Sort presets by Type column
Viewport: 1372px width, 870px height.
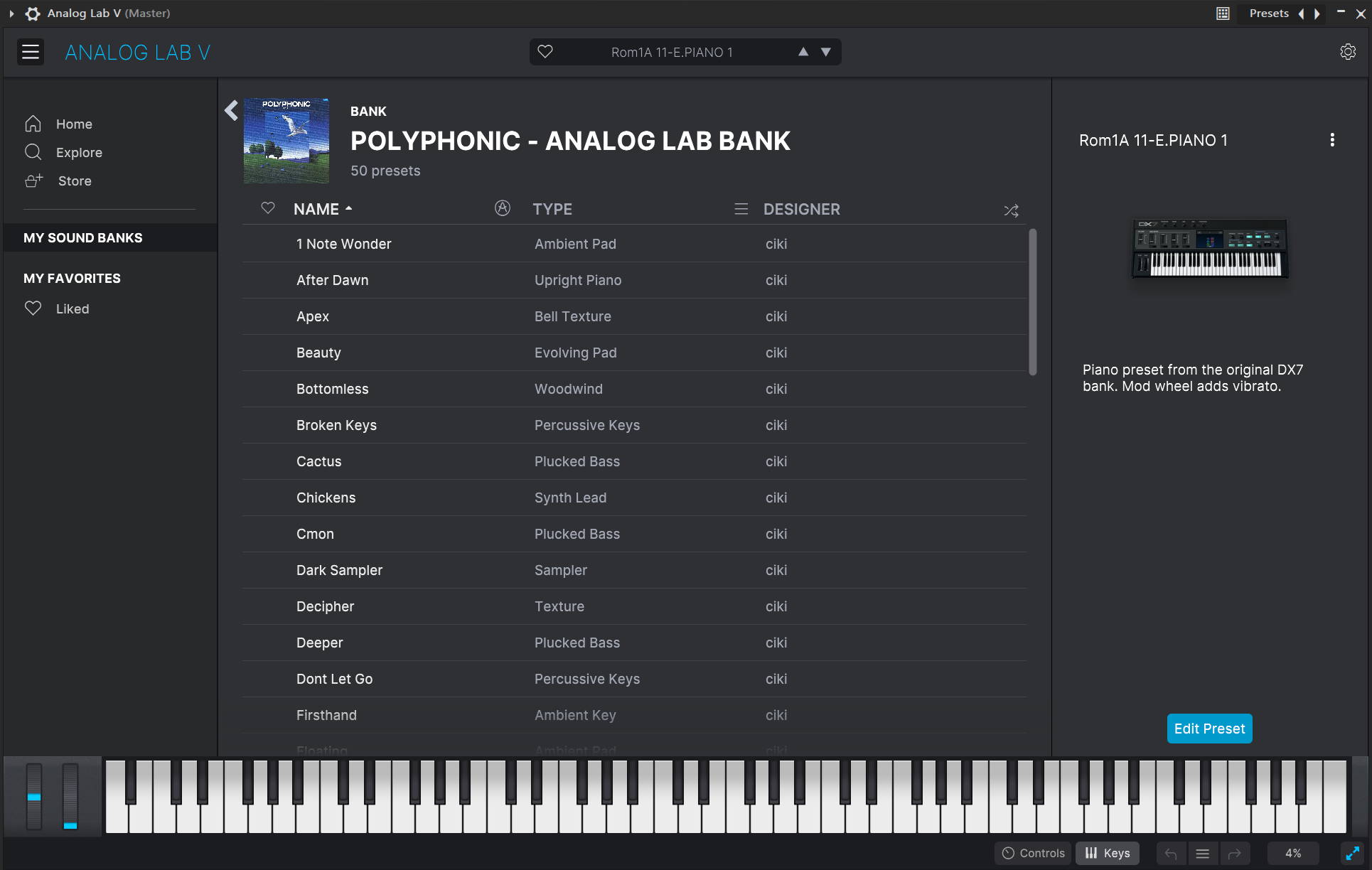[x=552, y=209]
